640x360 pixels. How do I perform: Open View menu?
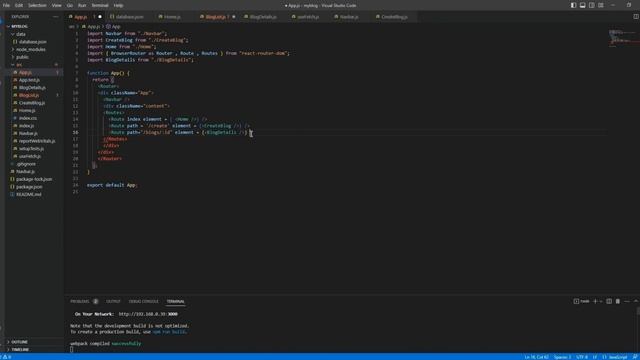pyautogui.click(x=56, y=5)
